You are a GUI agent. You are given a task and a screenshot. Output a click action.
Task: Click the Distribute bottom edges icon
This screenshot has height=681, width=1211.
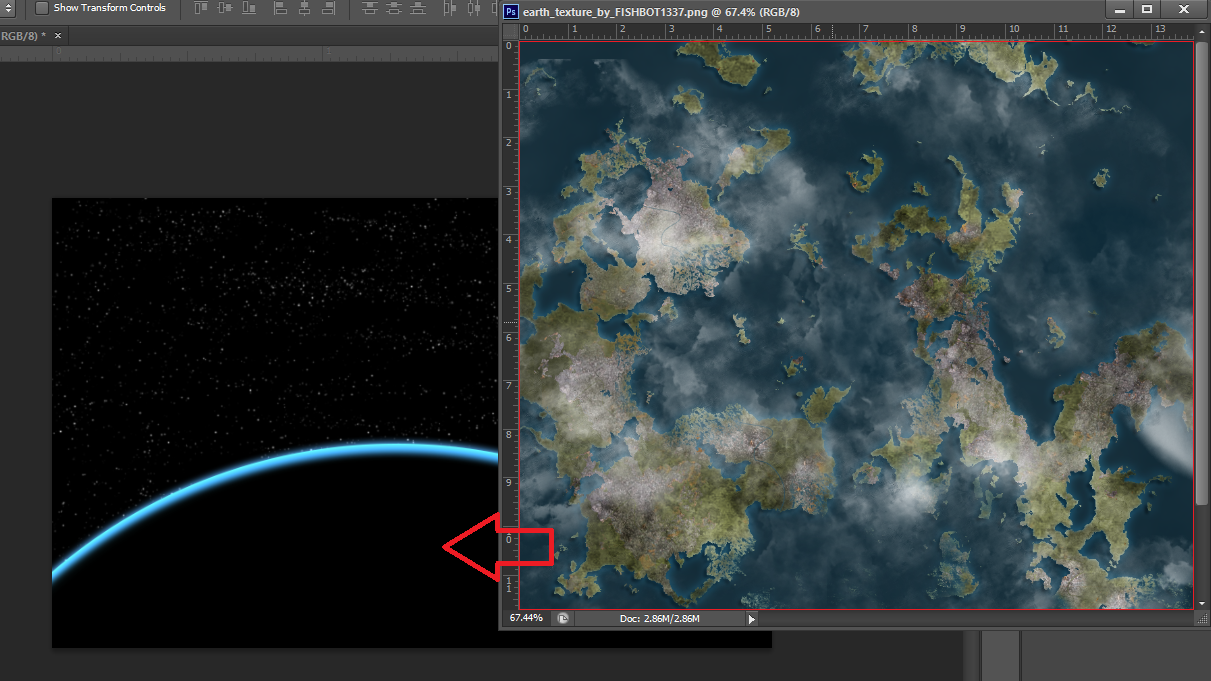(x=417, y=9)
